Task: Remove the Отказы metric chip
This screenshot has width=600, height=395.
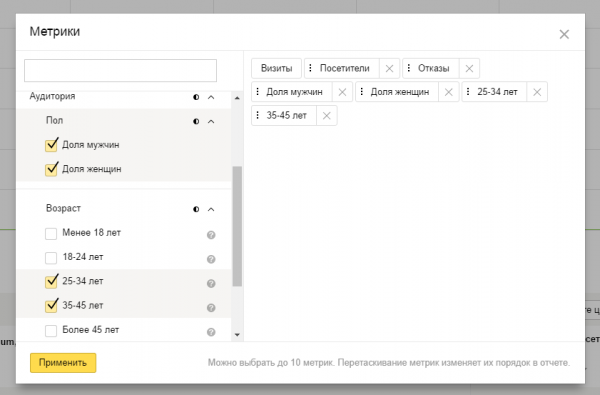Action: [469, 69]
